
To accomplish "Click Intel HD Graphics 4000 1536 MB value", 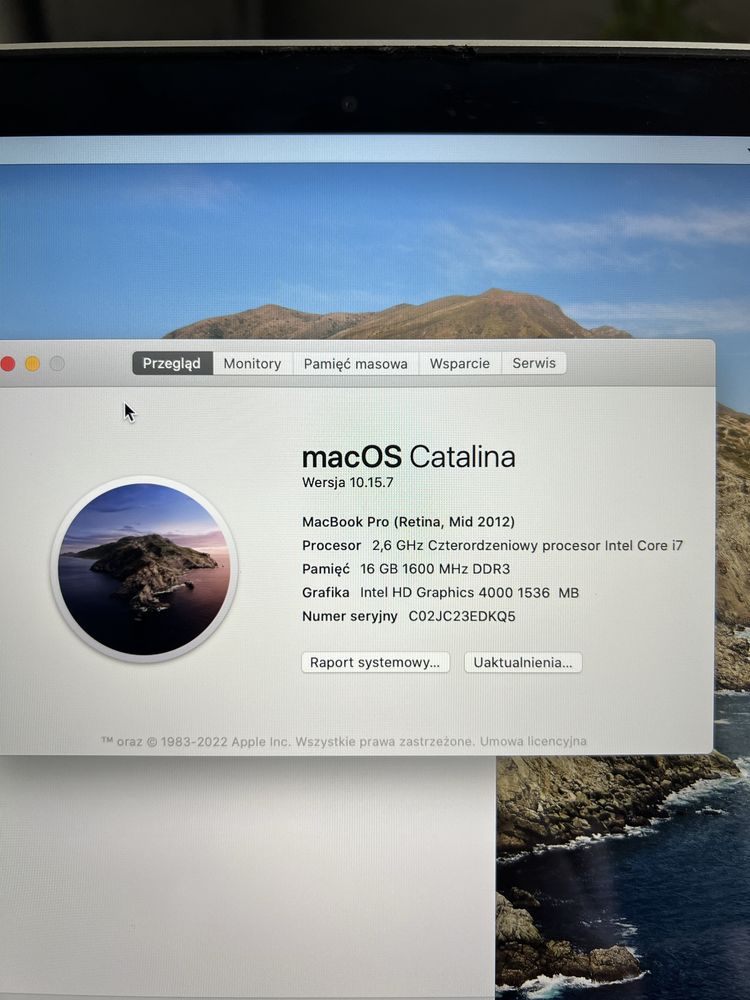I will pyautogui.click(x=469, y=592).
